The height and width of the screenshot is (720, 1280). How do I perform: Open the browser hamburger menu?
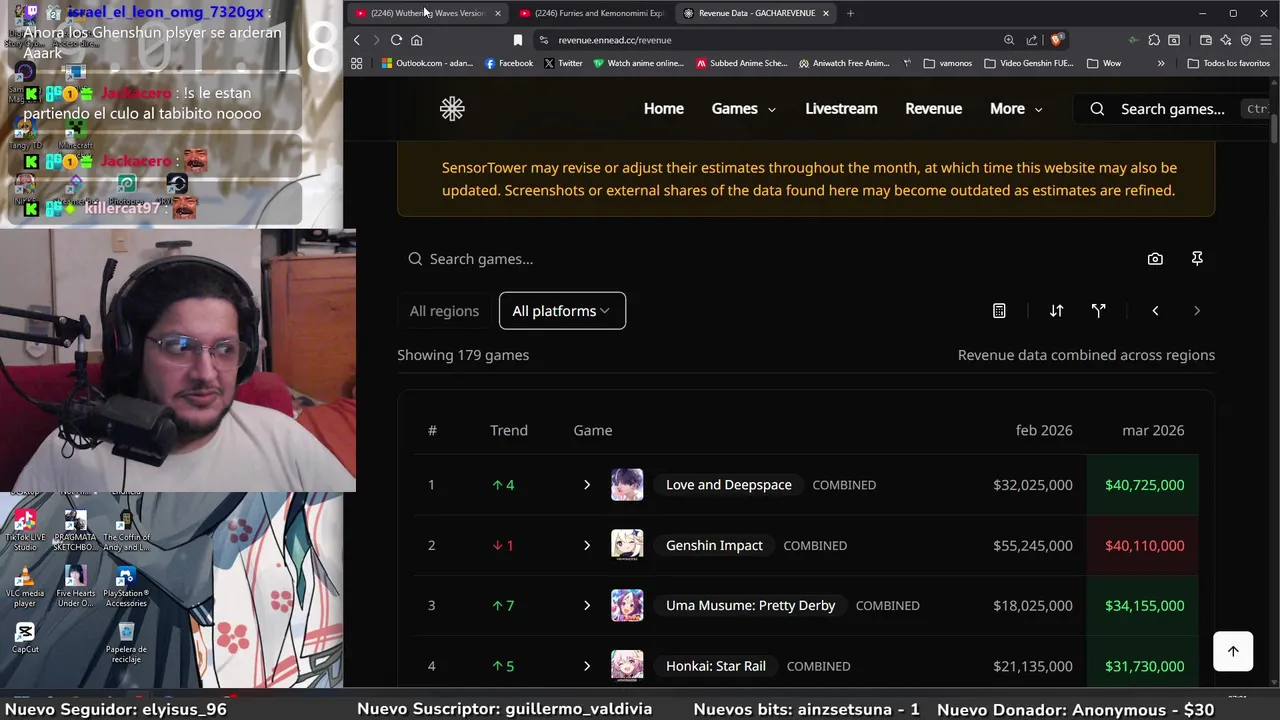1266,40
